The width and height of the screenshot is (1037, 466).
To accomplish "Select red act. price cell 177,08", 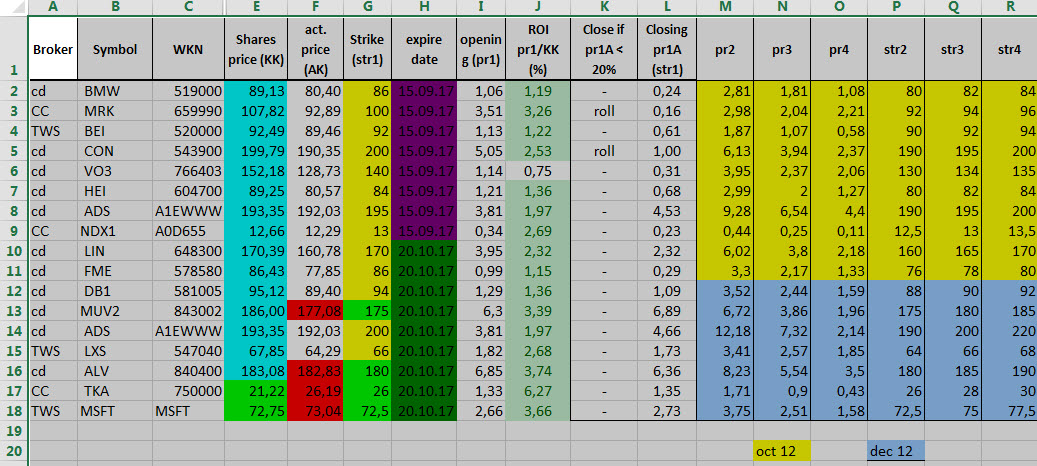I will click(x=315, y=309).
